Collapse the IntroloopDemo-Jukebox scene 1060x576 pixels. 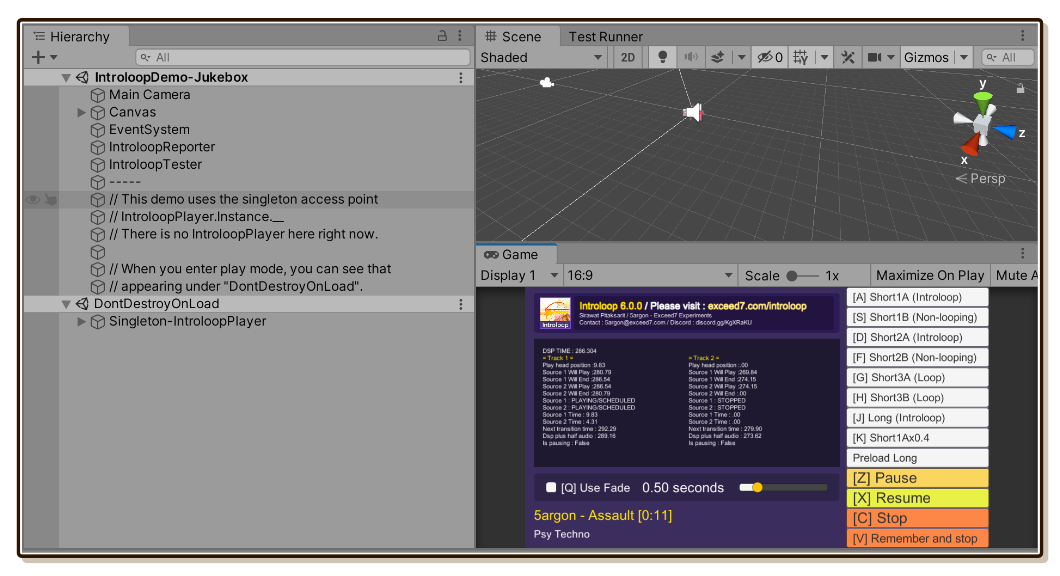[66, 78]
